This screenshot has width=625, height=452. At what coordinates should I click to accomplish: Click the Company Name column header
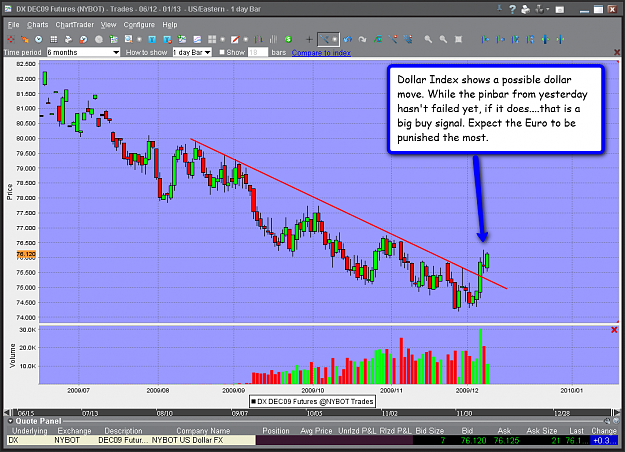pos(203,431)
